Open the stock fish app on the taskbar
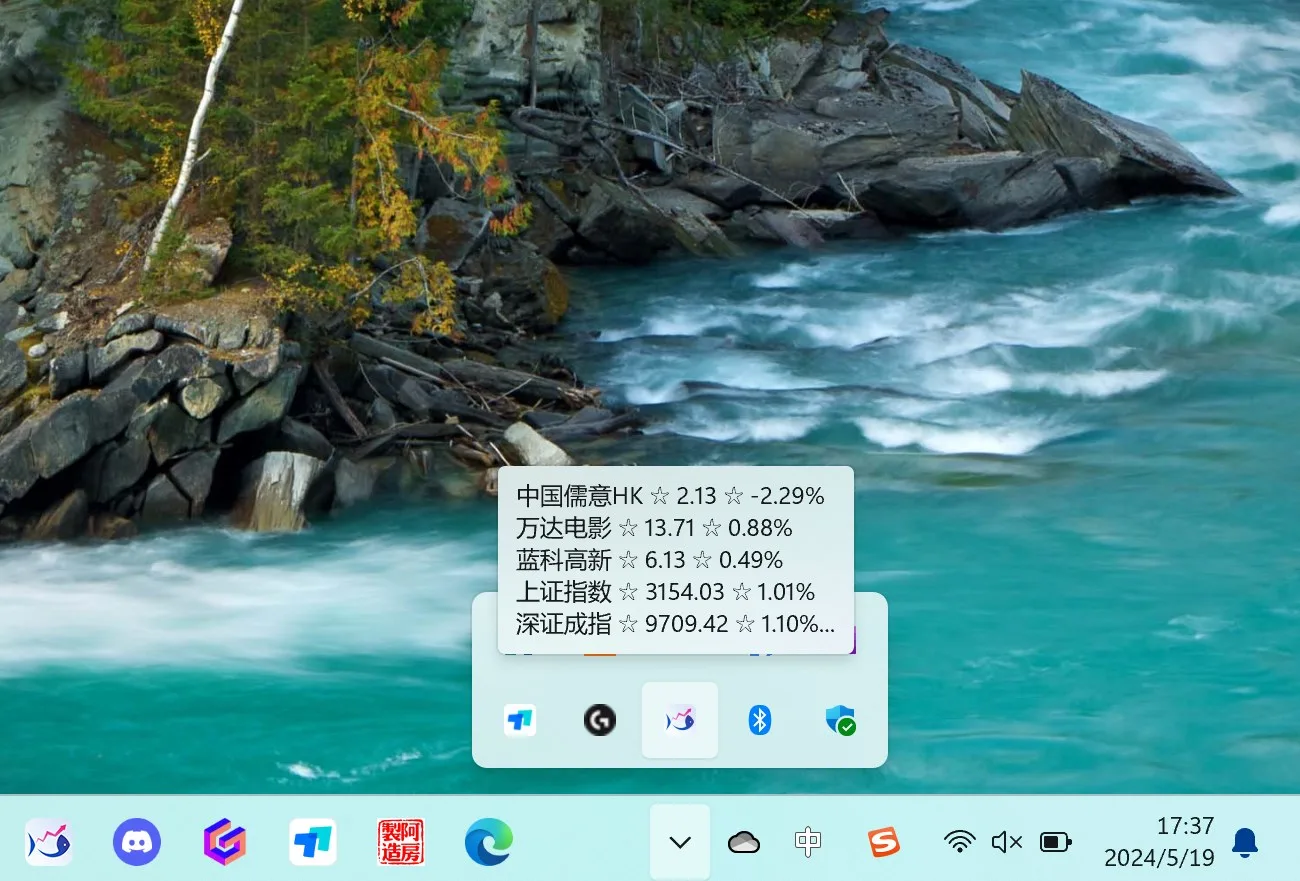The image size is (1300, 881). tap(48, 842)
